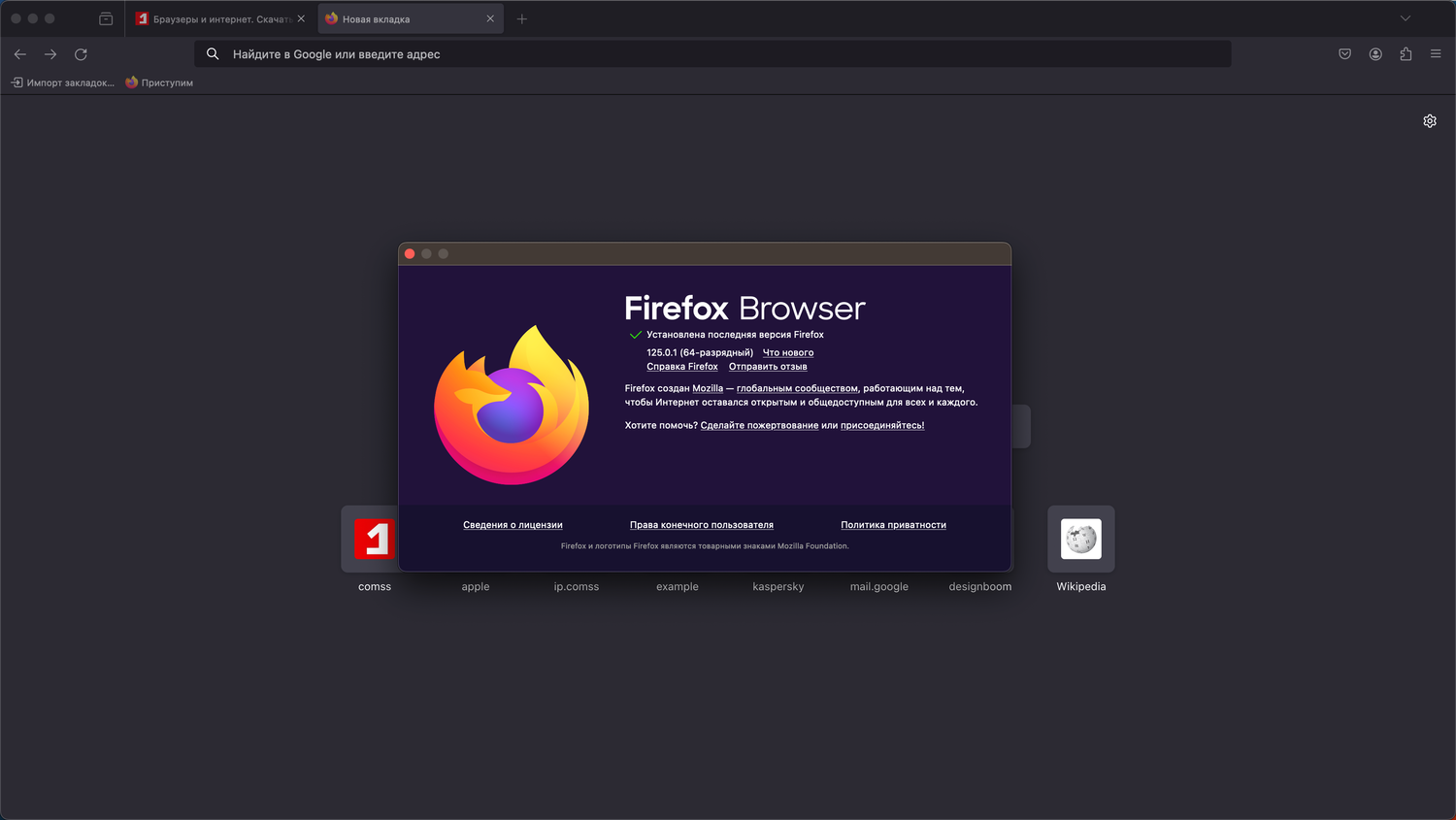Click the "ip.comss" shortcut label
This screenshot has height=820, width=1456.
(577, 587)
